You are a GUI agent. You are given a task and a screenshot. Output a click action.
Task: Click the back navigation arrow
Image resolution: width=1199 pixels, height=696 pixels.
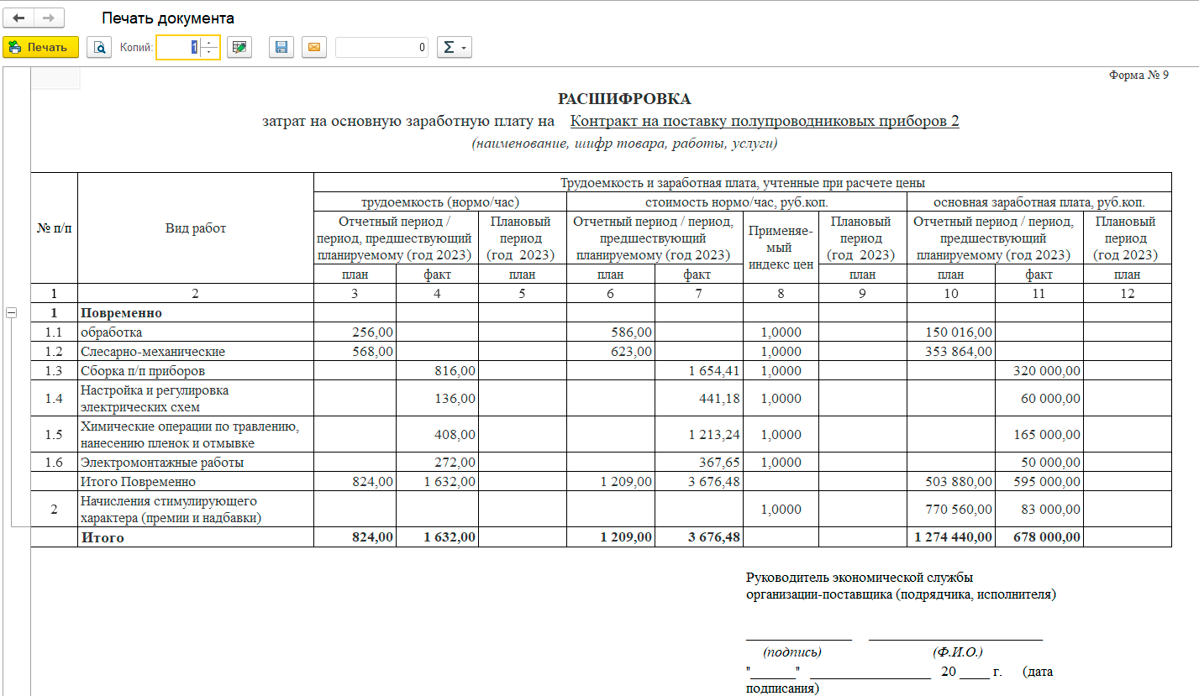tap(19, 19)
